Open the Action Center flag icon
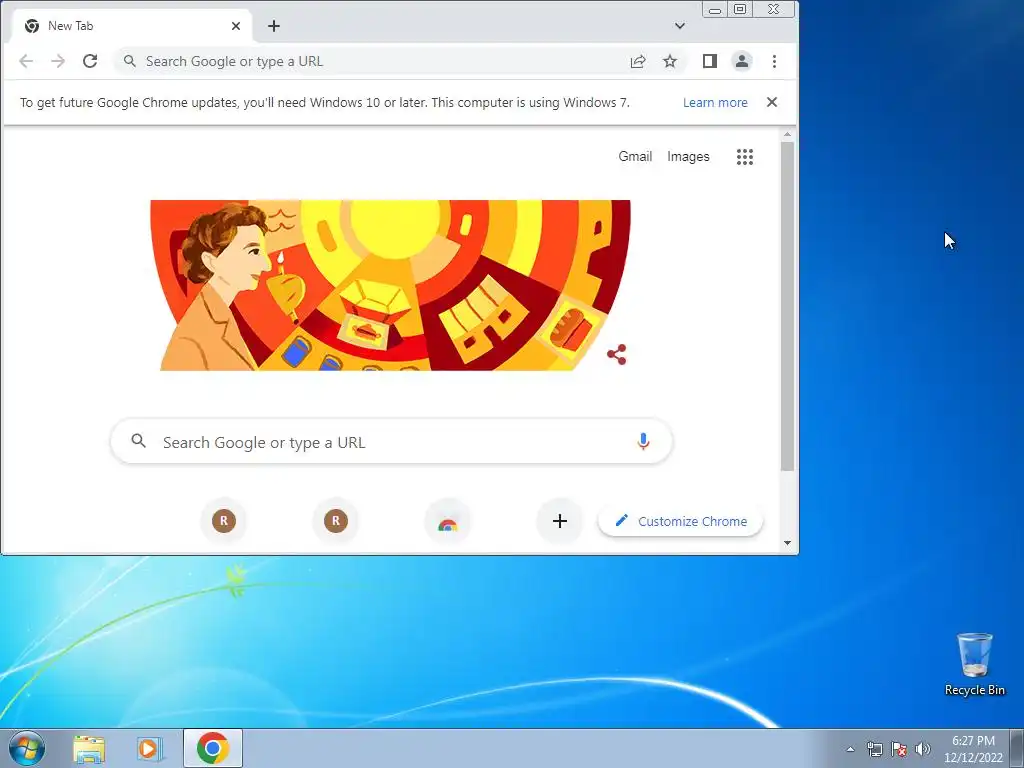 pos(899,749)
